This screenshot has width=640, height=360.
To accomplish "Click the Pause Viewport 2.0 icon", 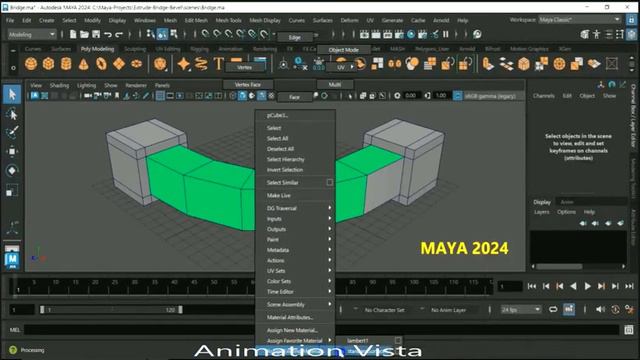I will pos(446,34).
